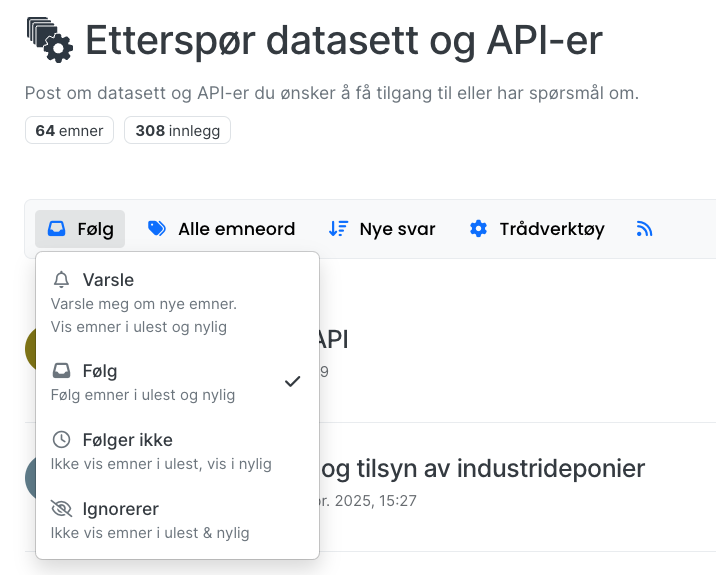
Task: Click the checkmark next to Følg
Action: 292,381
